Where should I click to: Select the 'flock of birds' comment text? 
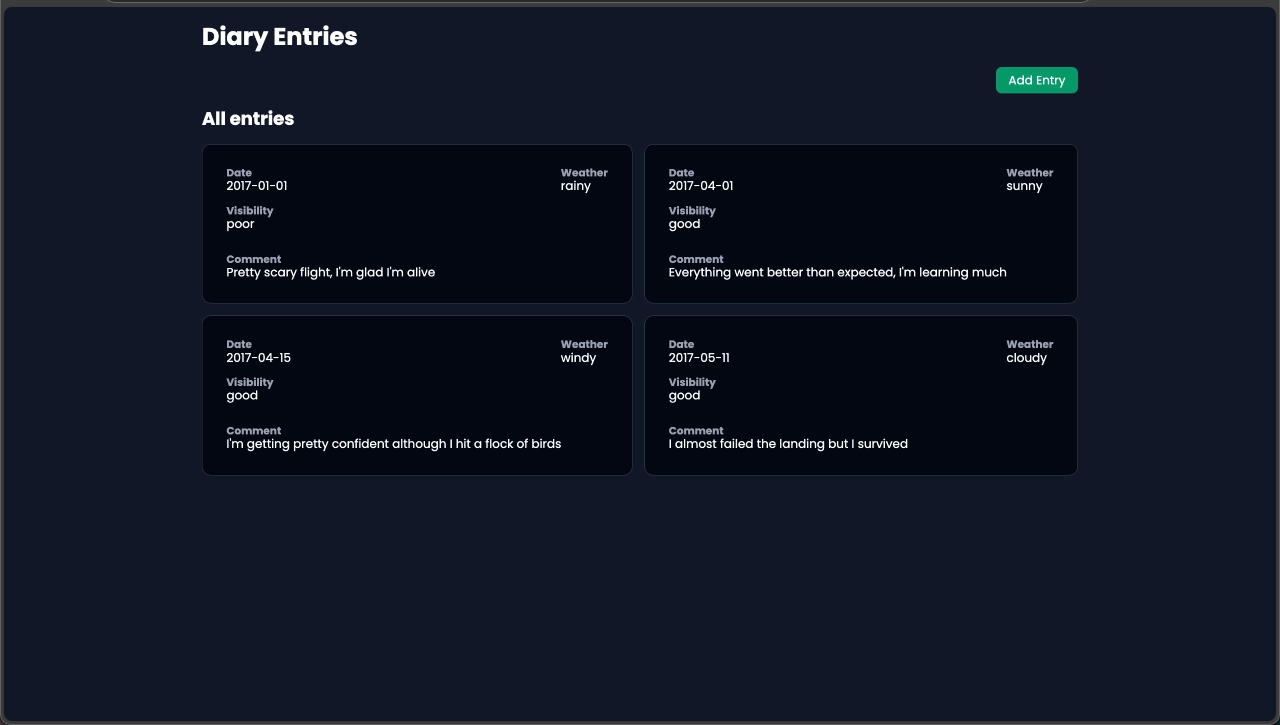point(393,444)
